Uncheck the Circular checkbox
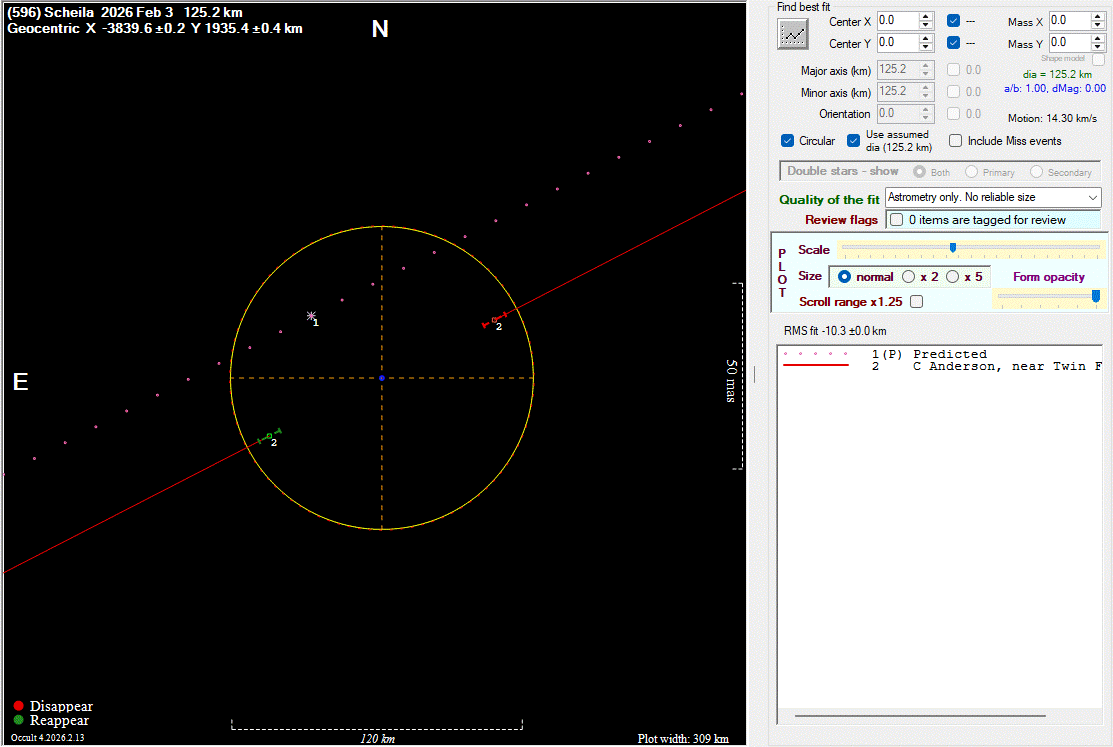The image size is (1113, 747). tap(788, 141)
